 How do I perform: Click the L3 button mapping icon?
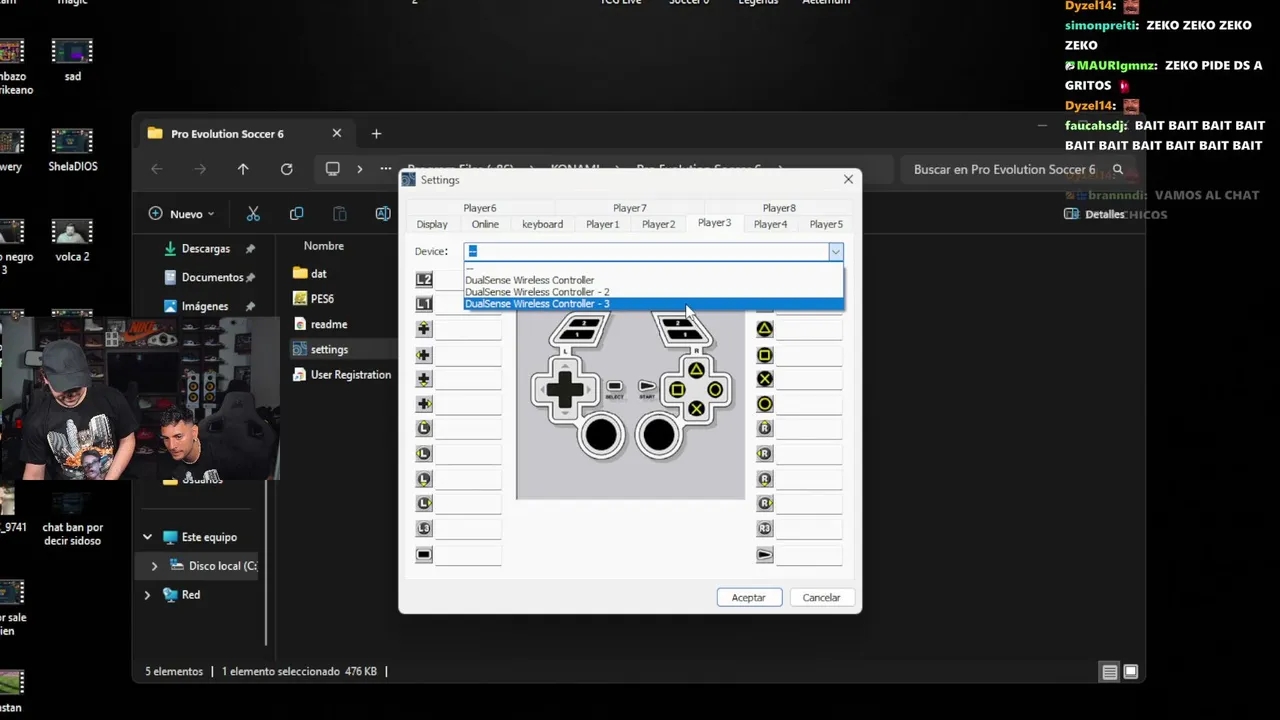pyautogui.click(x=424, y=529)
